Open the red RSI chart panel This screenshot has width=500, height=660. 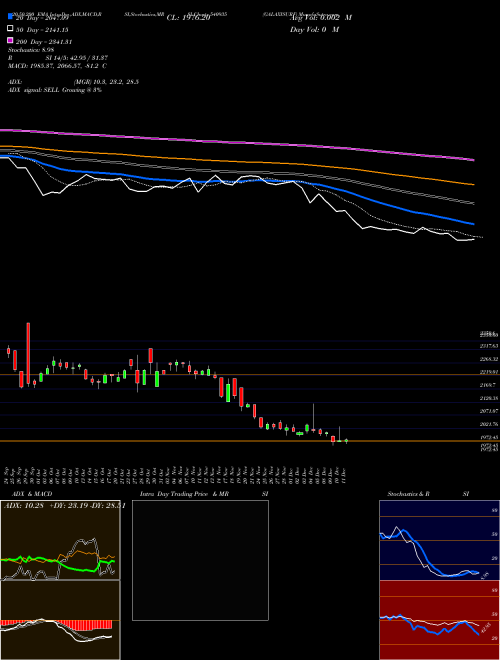[x=439, y=620]
